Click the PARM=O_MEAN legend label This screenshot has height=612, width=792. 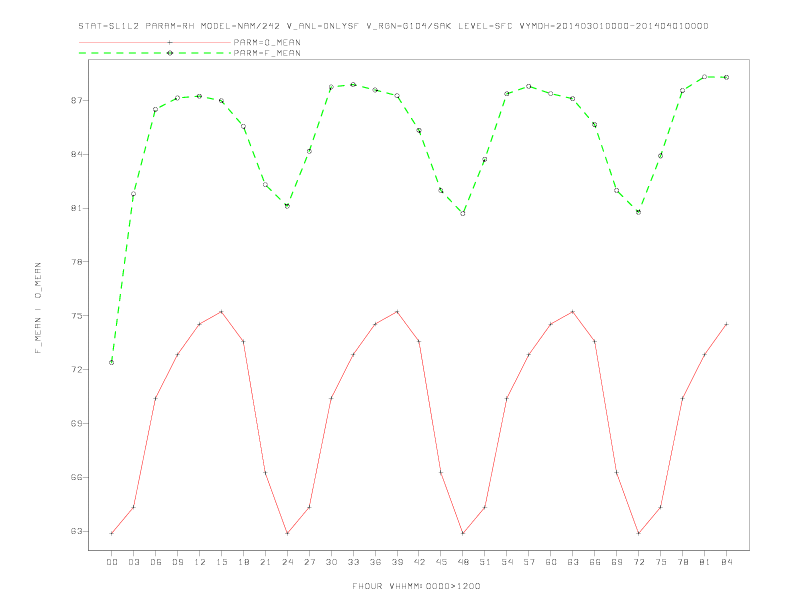267,42
